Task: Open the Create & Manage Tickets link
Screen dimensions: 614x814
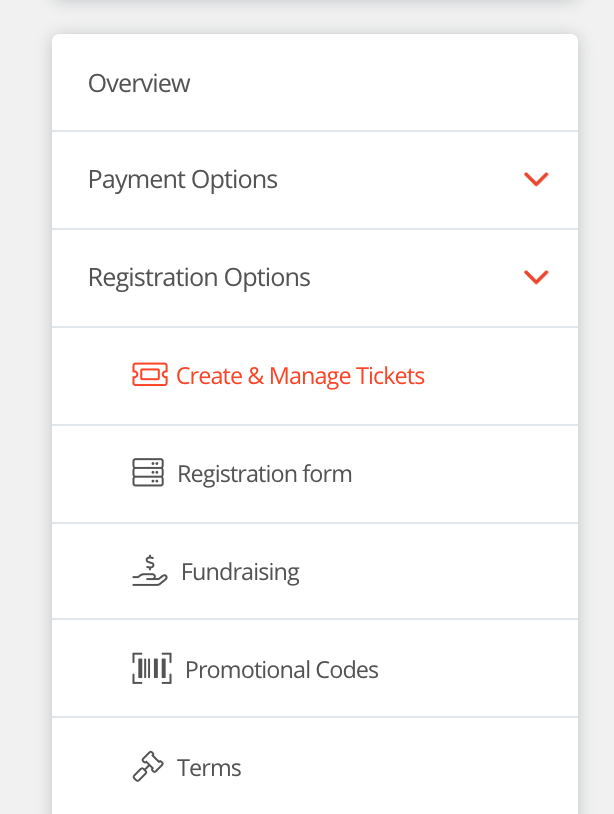Action: pos(300,376)
